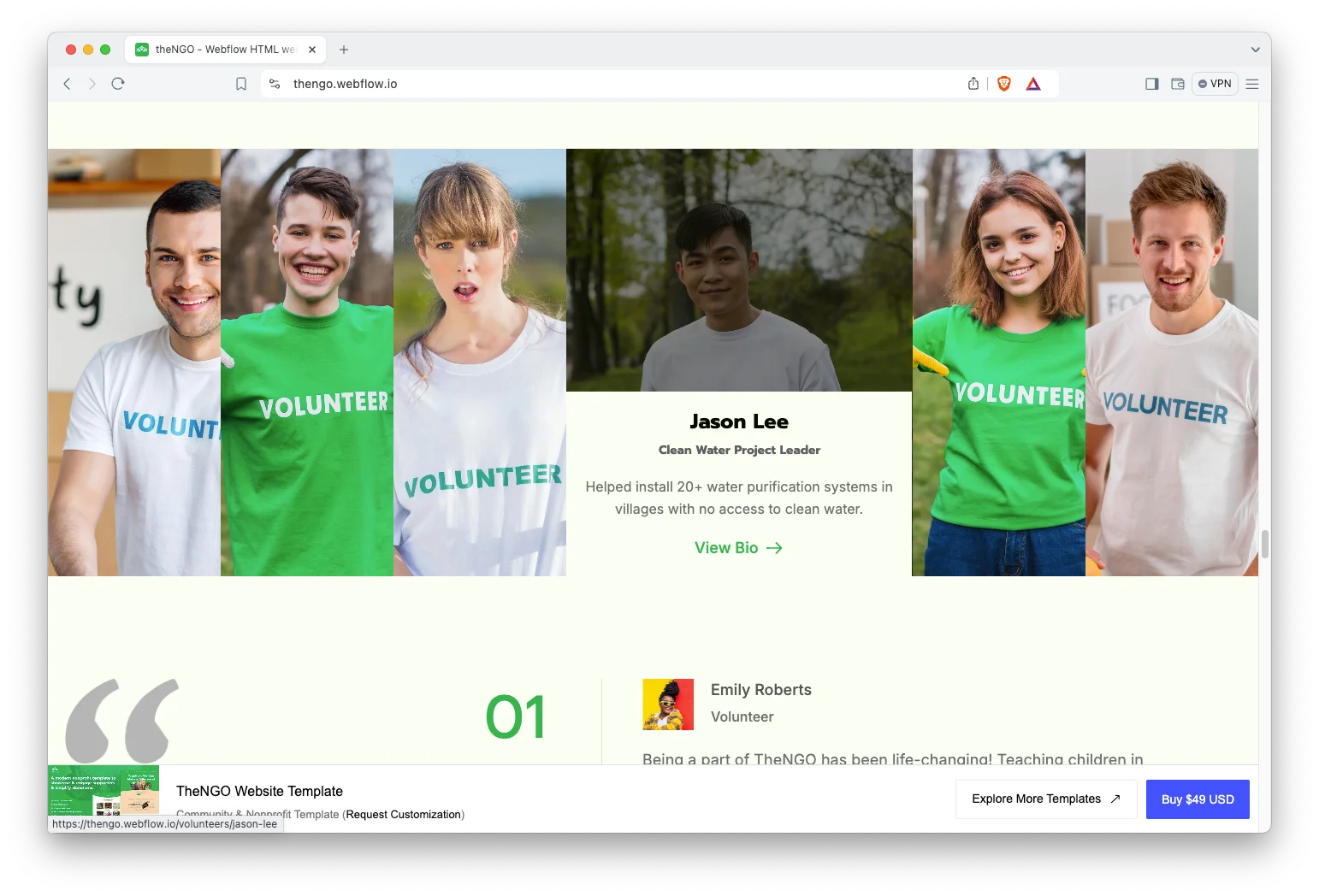Click the View Bio link
The image size is (1319, 896).
pos(738,548)
